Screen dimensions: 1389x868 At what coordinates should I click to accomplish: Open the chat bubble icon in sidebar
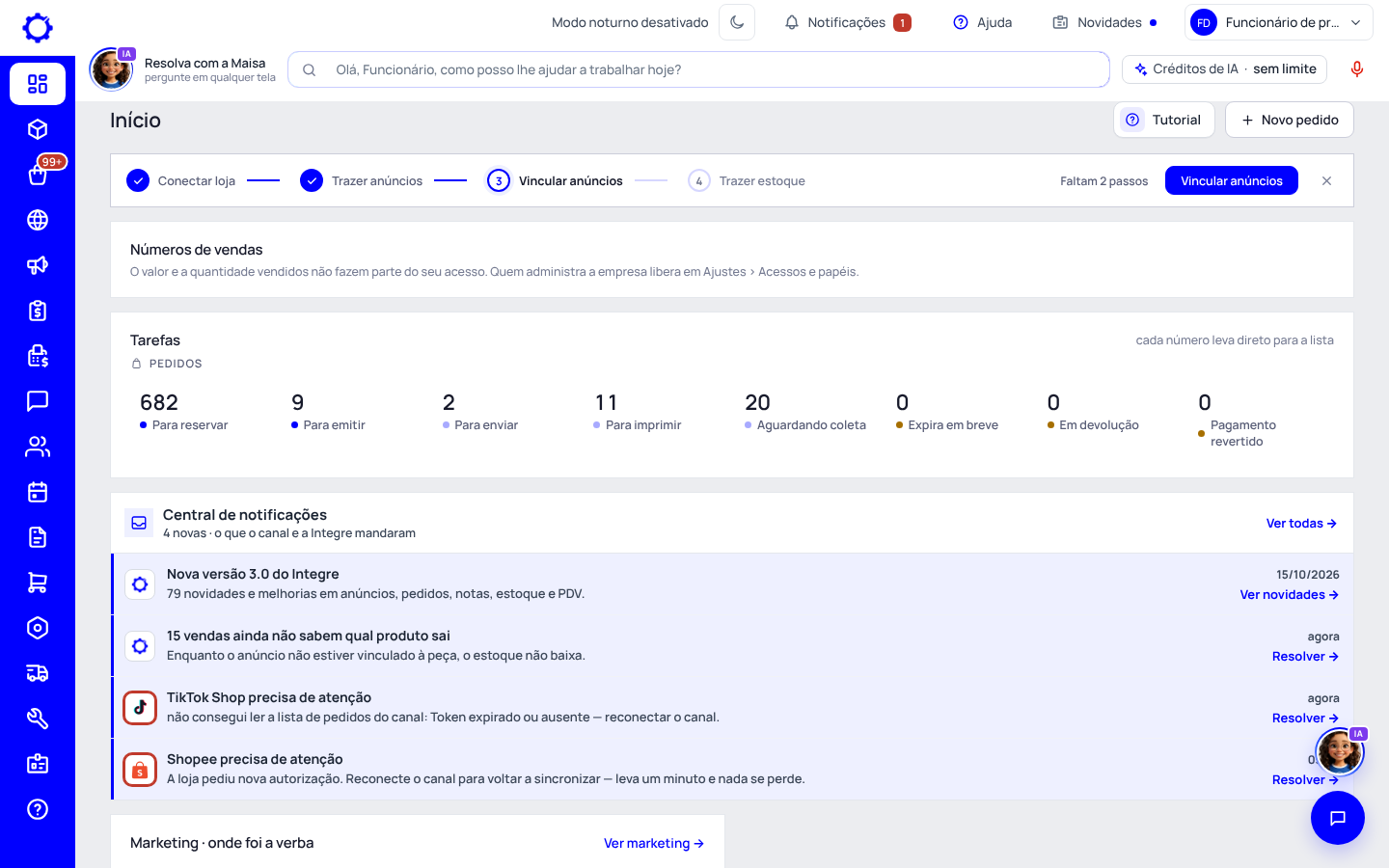point(38,401)
